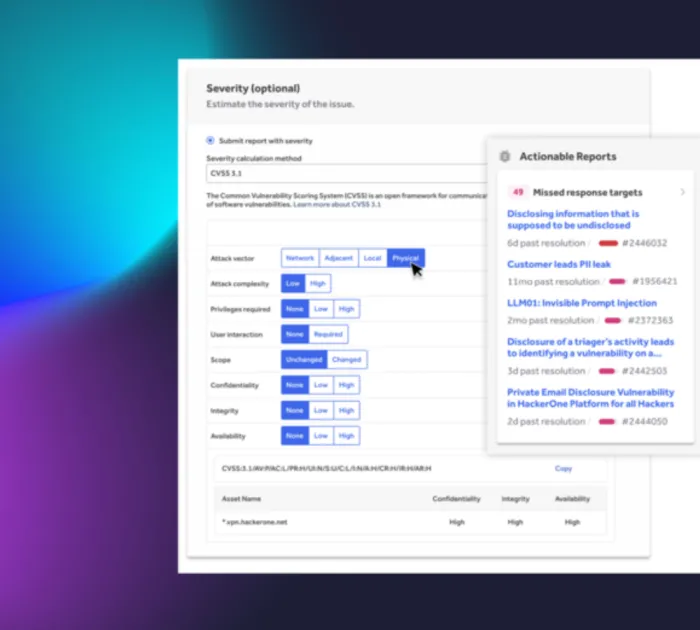Click the 49 missed targets count badge
700x630 pixels.
[518, 192]
